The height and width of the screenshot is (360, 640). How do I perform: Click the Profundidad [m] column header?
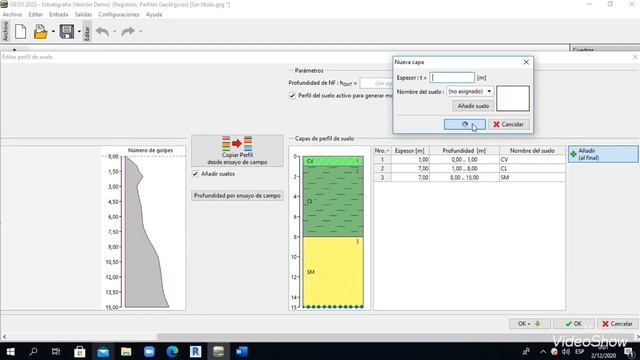click(464, 151)
